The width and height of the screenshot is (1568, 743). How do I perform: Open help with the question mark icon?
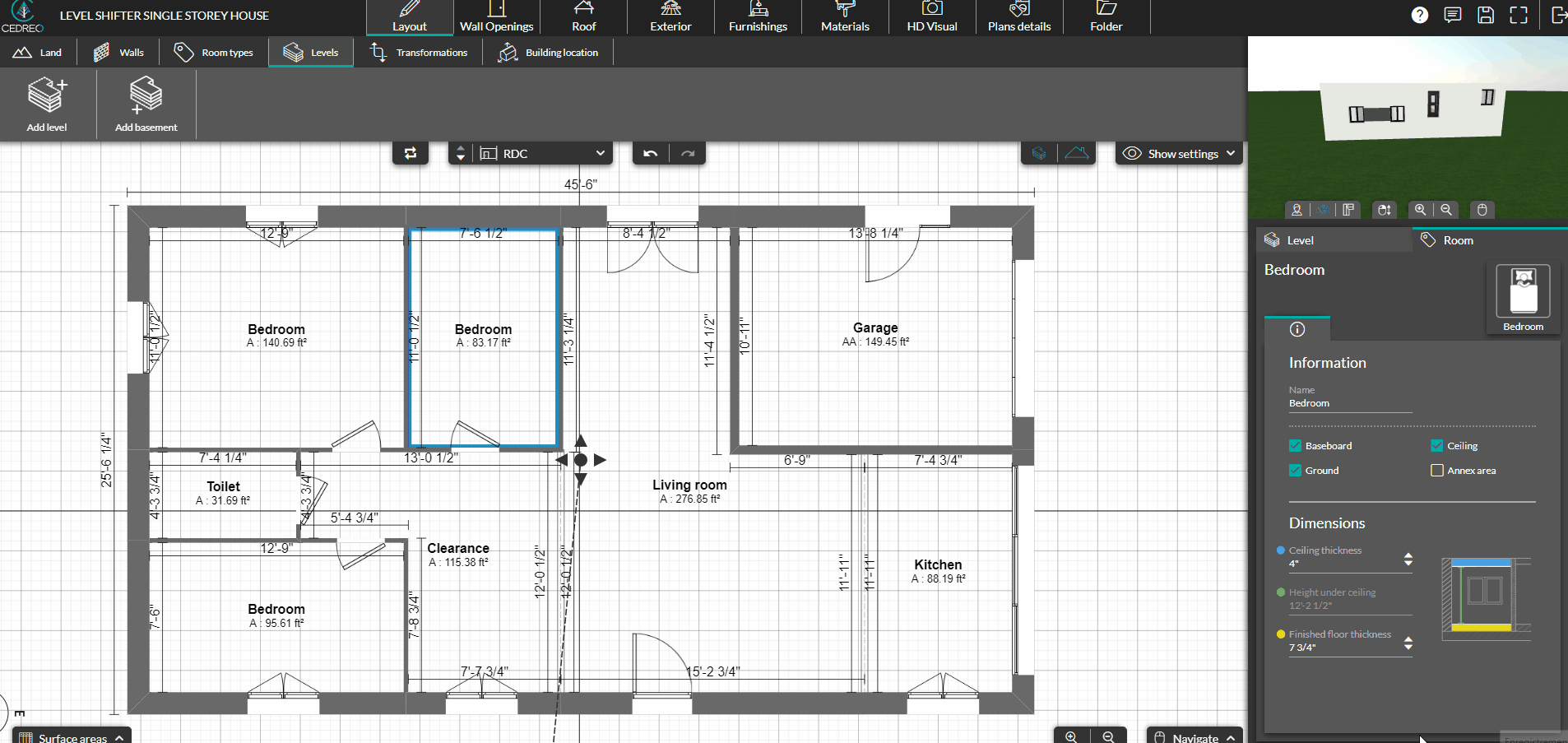point(1420,15)
